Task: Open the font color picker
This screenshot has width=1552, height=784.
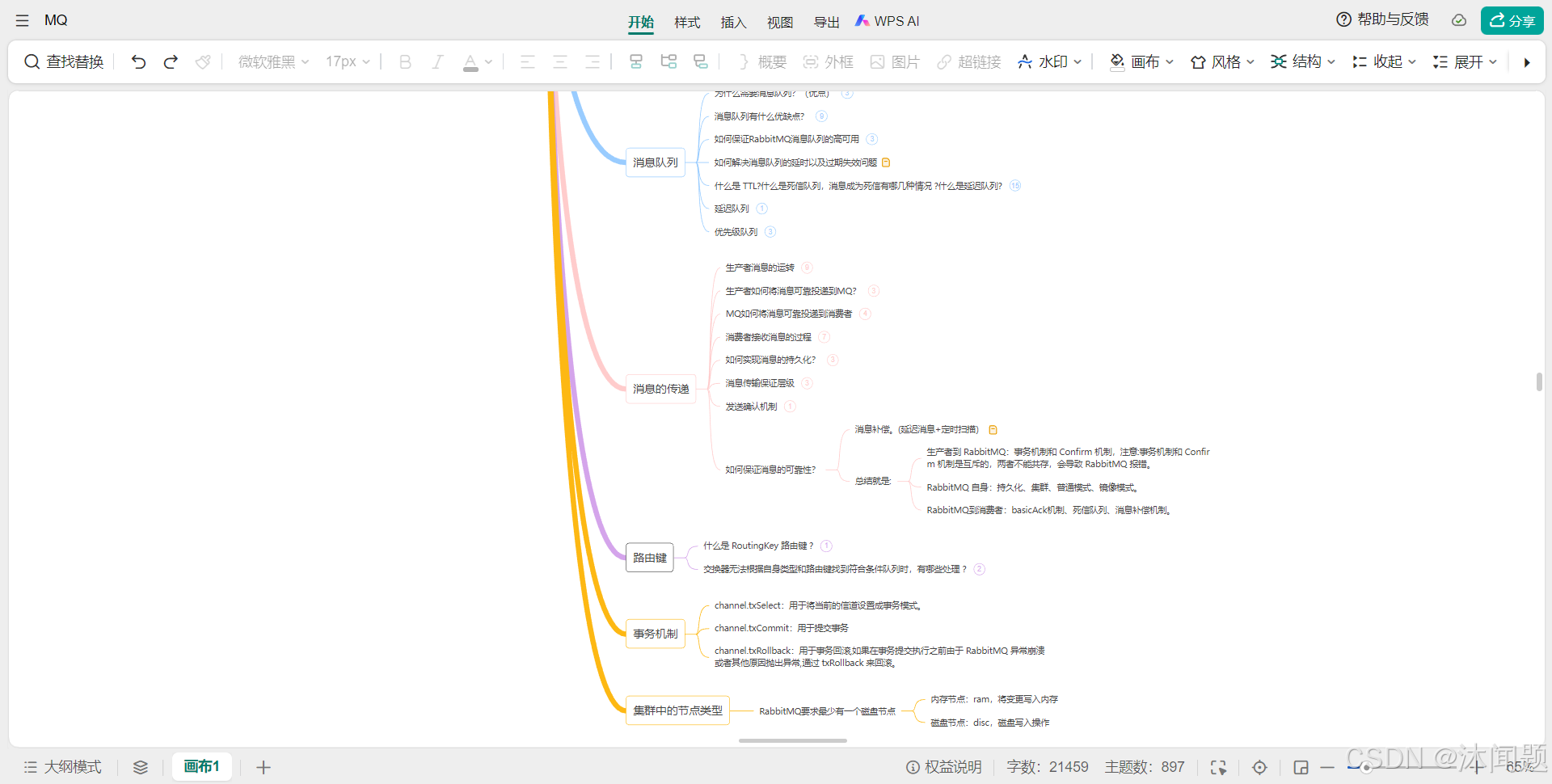Action: coord(477,61)
